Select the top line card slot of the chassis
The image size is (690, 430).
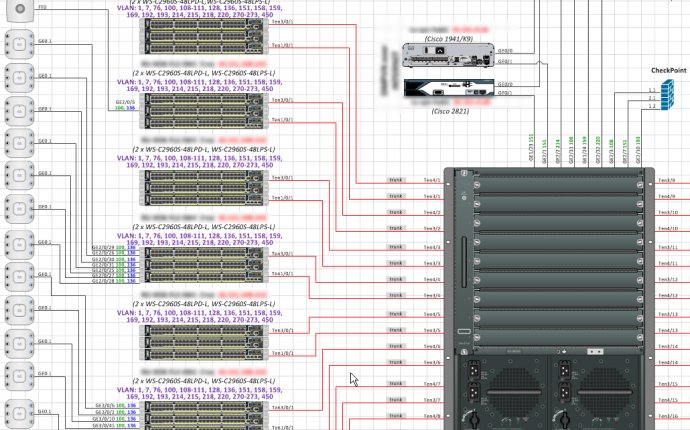558,185
